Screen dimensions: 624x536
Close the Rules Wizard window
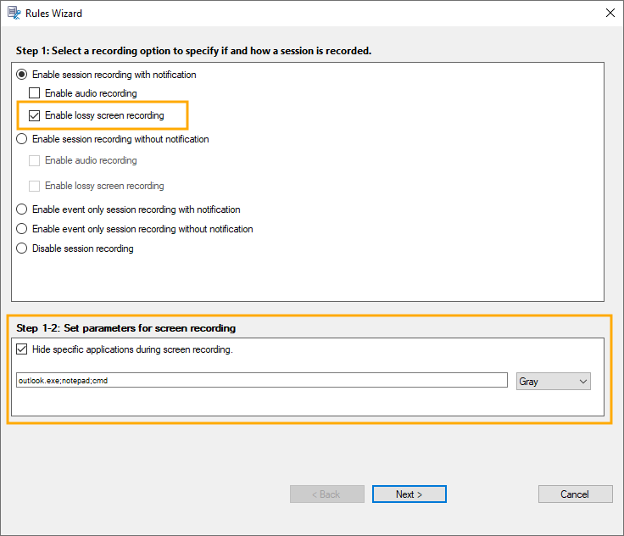(609, 13)
